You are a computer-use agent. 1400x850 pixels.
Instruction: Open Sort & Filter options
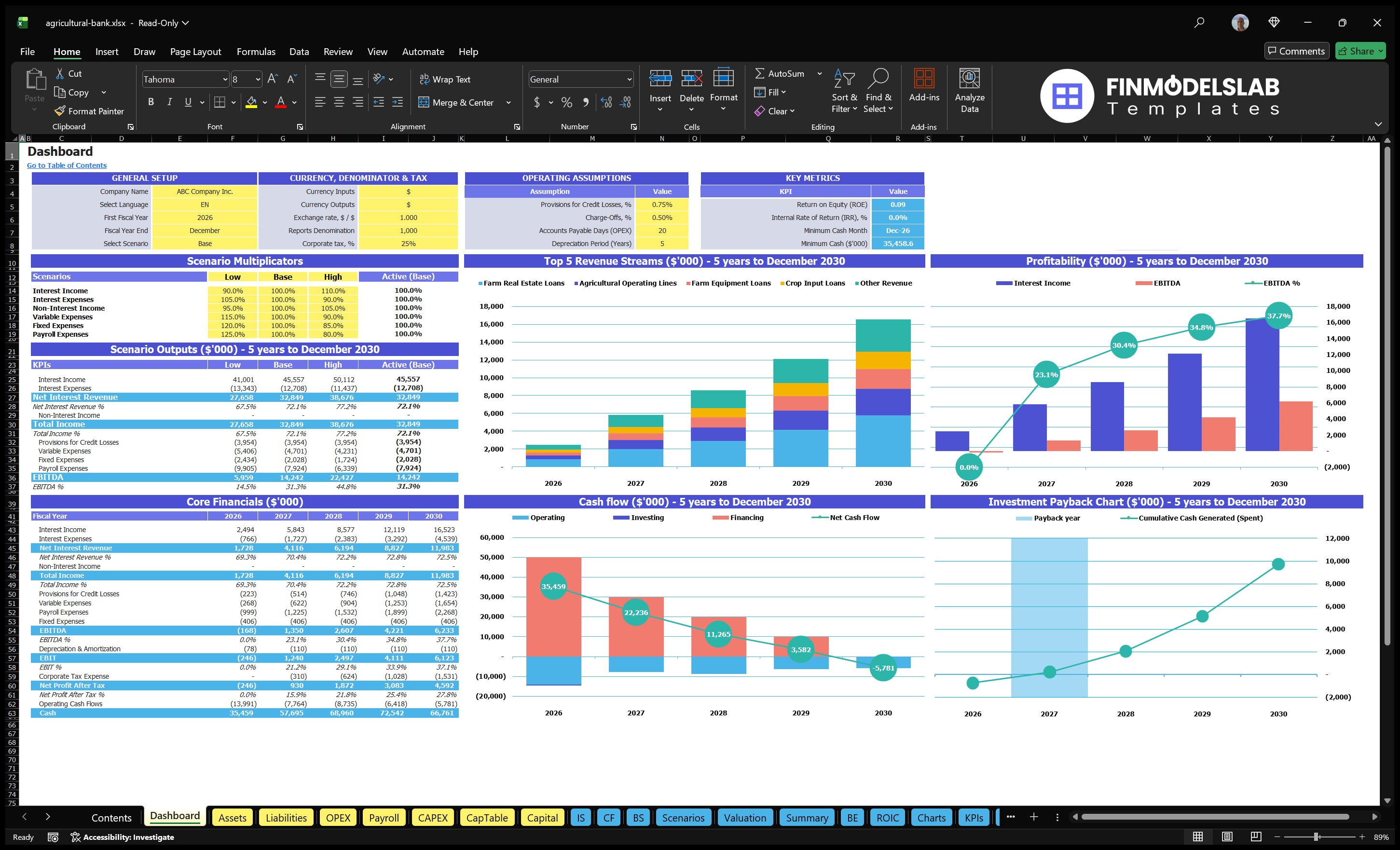tap(844, 91)
